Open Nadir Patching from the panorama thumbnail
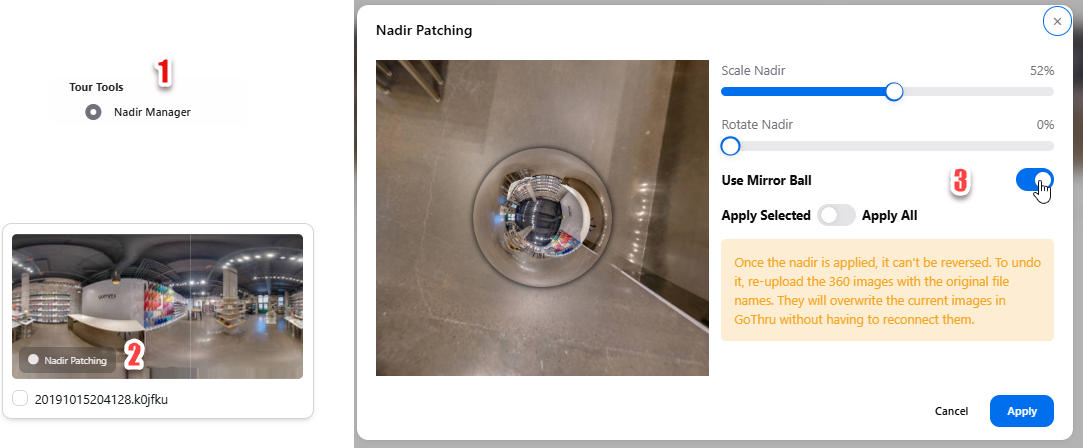The width and height of the screenshot is (1083, 448). click(68, 360)
